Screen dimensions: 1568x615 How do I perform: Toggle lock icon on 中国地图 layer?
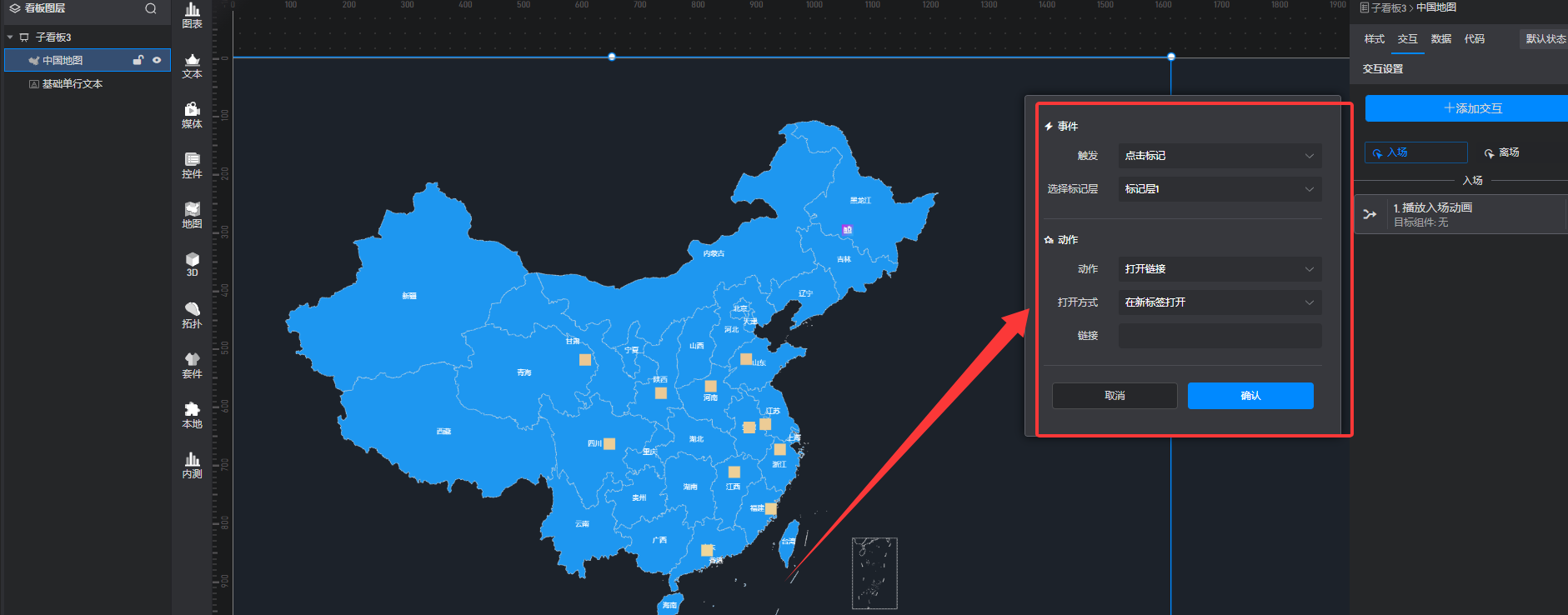pos(138,60)
